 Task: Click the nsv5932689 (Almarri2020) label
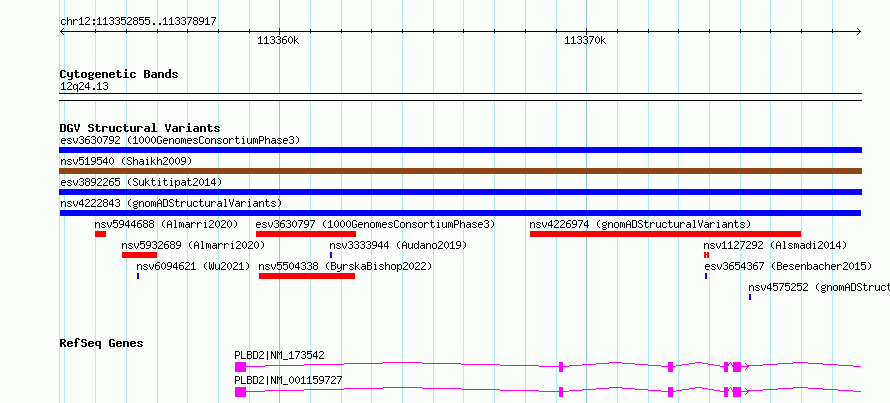pyautogui.click(x=193, y=245)
